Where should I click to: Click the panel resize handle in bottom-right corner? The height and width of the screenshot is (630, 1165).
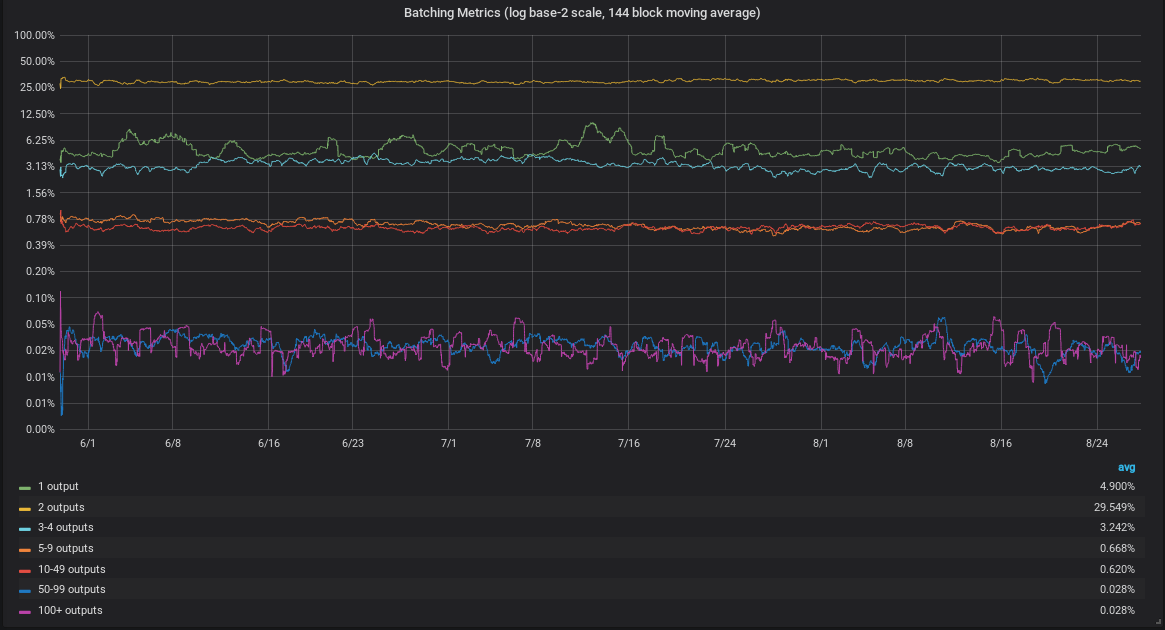(x=1158, y=621)
